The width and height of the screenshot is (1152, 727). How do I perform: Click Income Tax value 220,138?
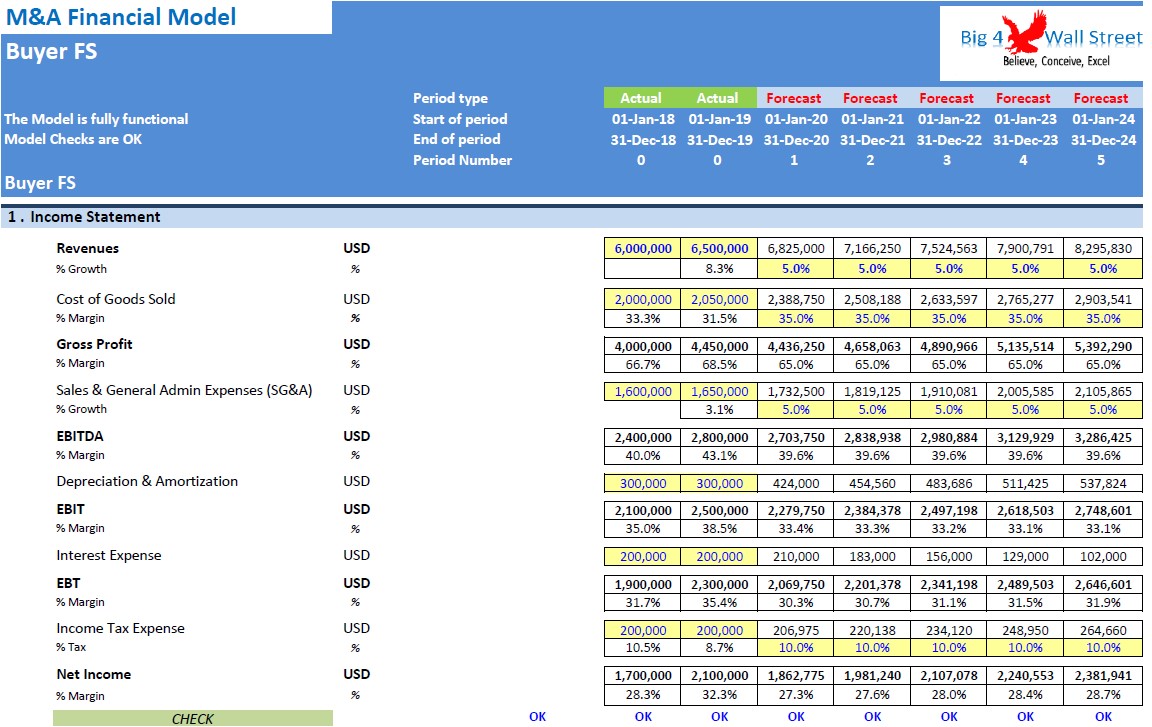click(872, 630)
